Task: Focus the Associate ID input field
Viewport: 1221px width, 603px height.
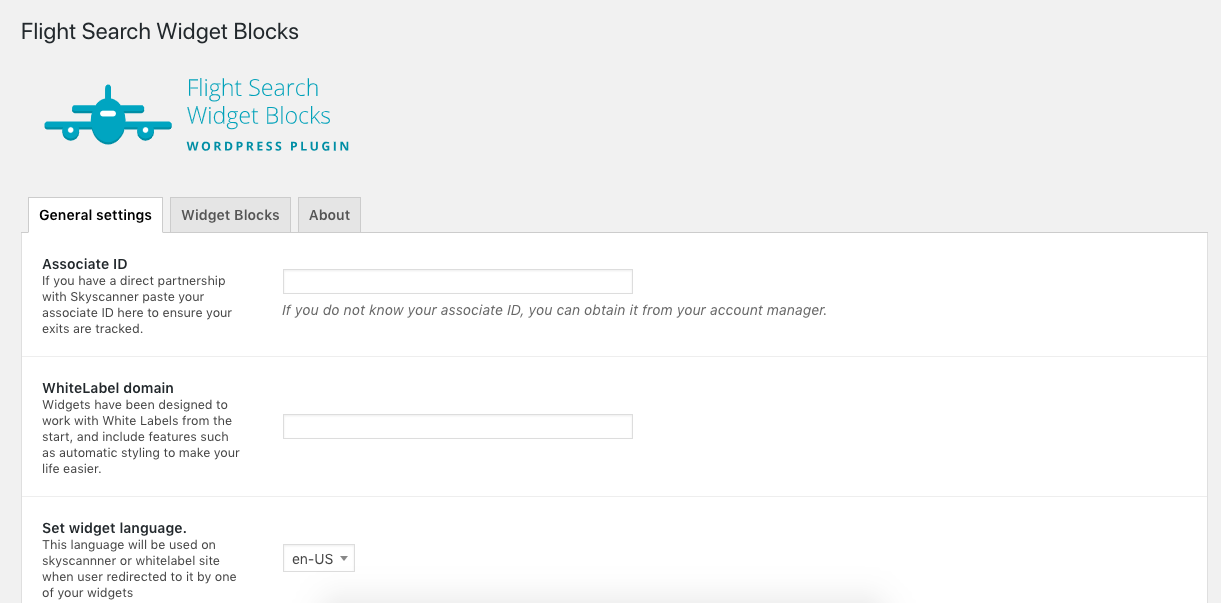Action: (x=458, y=281)
